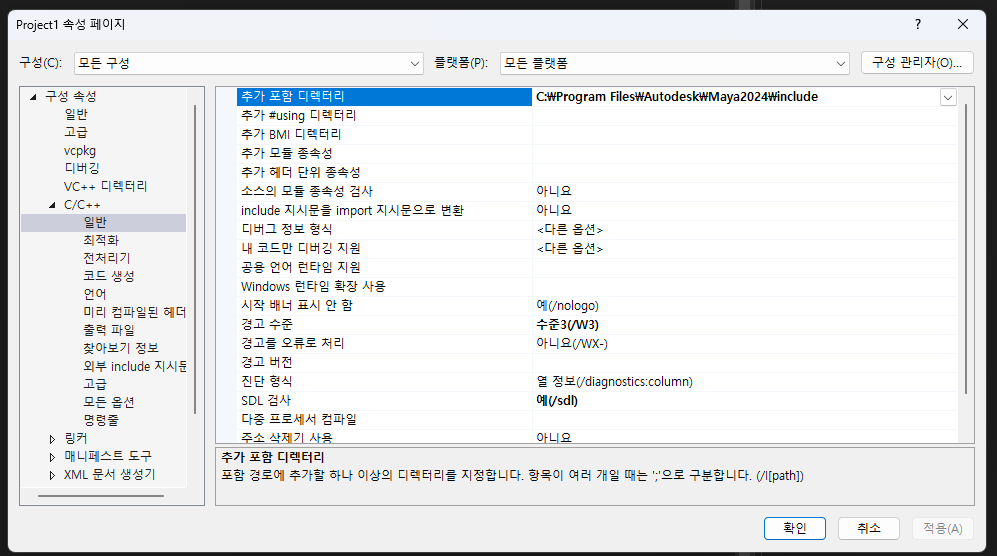This screenshot has height=556, width=997.
Task: Select 외부 include 지시문 in the tree
Action: click(134, 366)
